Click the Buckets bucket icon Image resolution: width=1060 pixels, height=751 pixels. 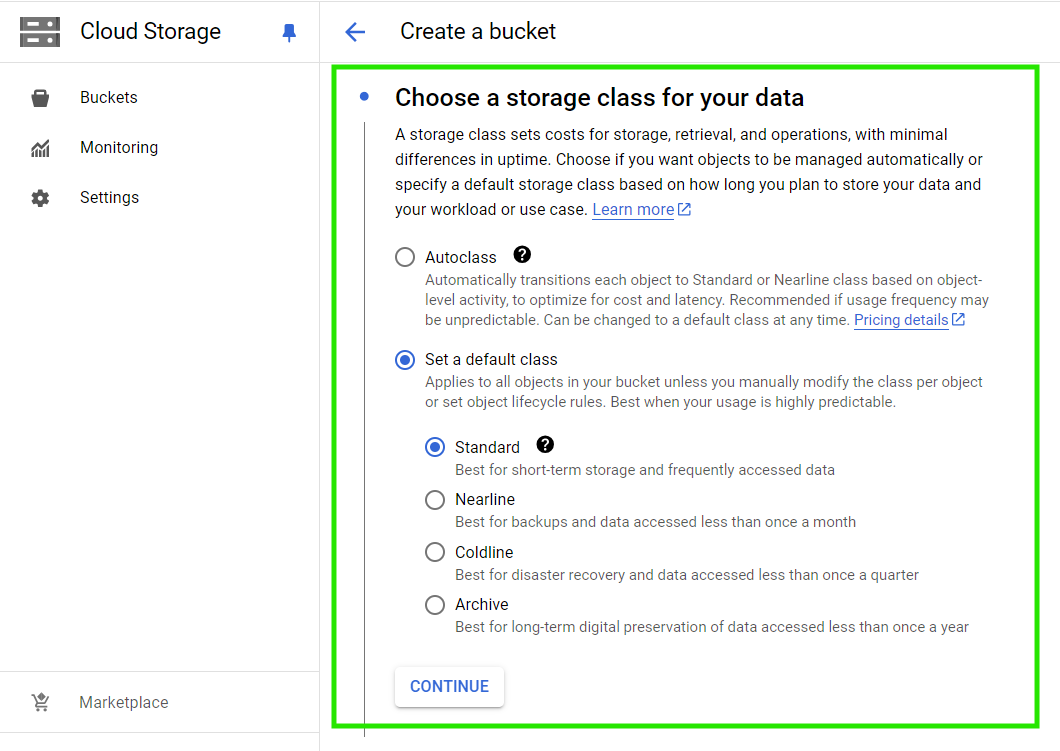[x=41, y=98]
